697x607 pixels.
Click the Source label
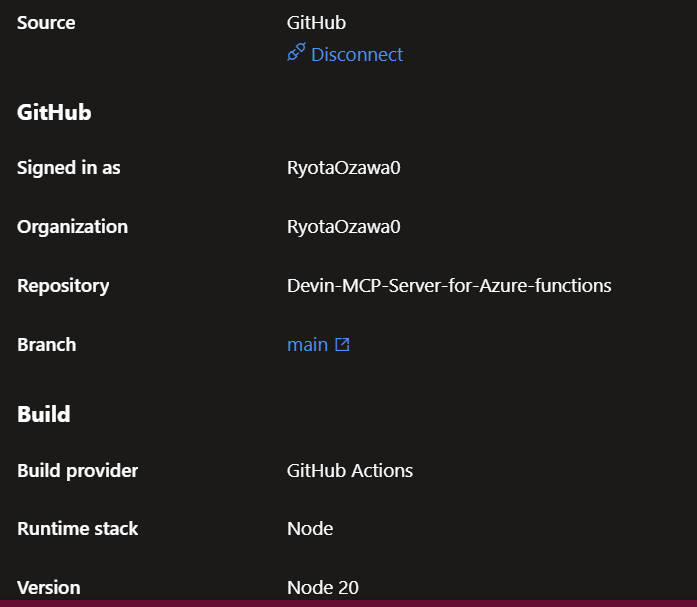46,23
